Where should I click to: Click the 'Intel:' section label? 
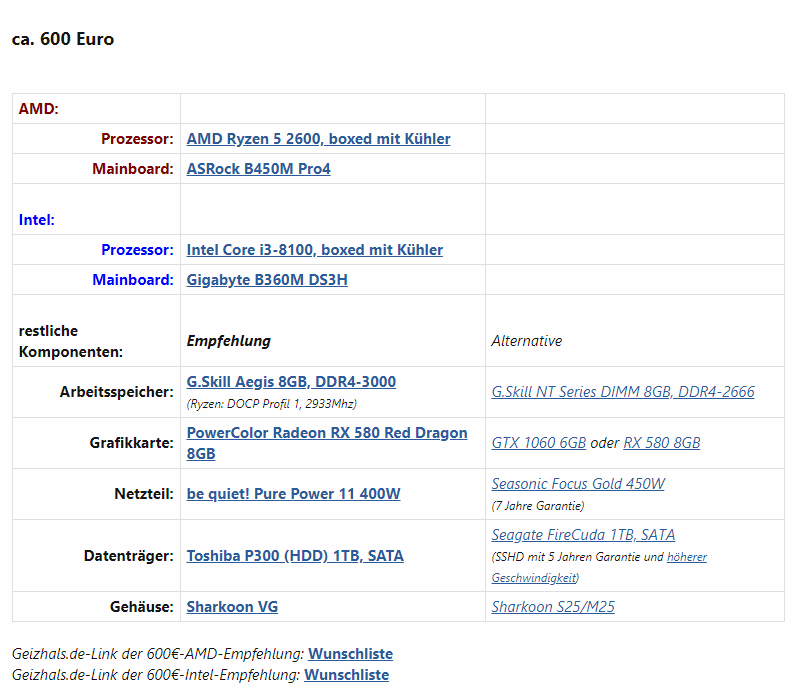pyautogui.click(x=37, y=220)
